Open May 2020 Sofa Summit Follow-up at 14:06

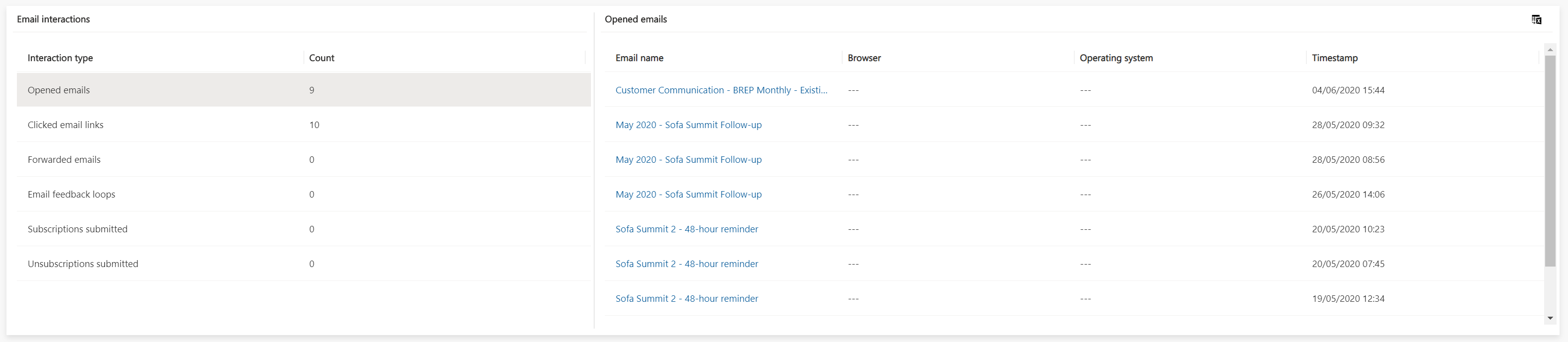[x=688, y=195]
